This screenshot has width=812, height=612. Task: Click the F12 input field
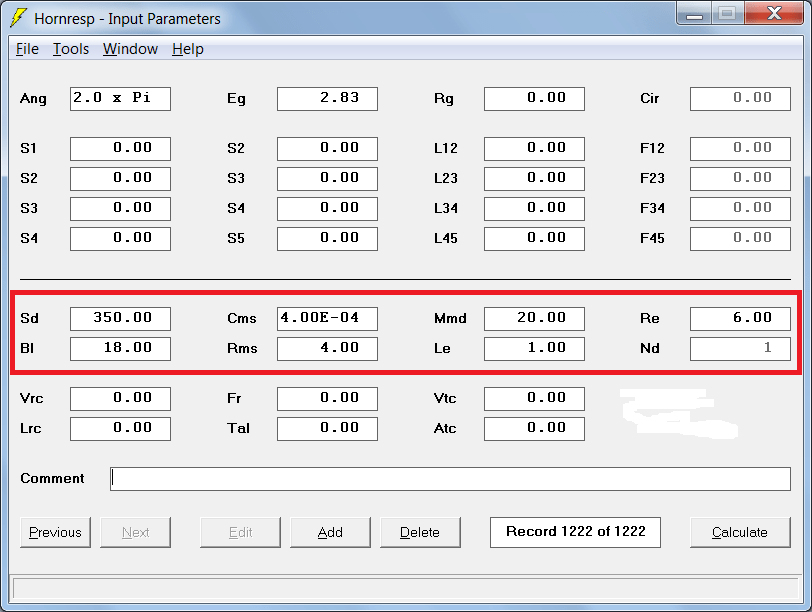click(740, 149)
